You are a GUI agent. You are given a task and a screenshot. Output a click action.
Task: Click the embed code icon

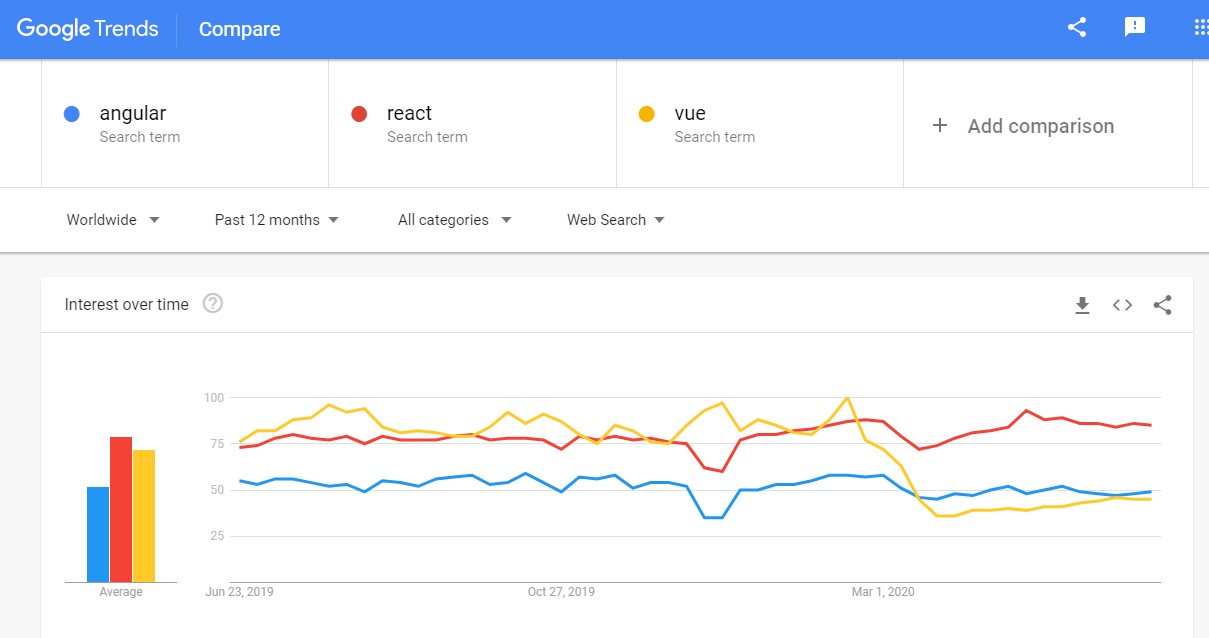point(1122,305)
